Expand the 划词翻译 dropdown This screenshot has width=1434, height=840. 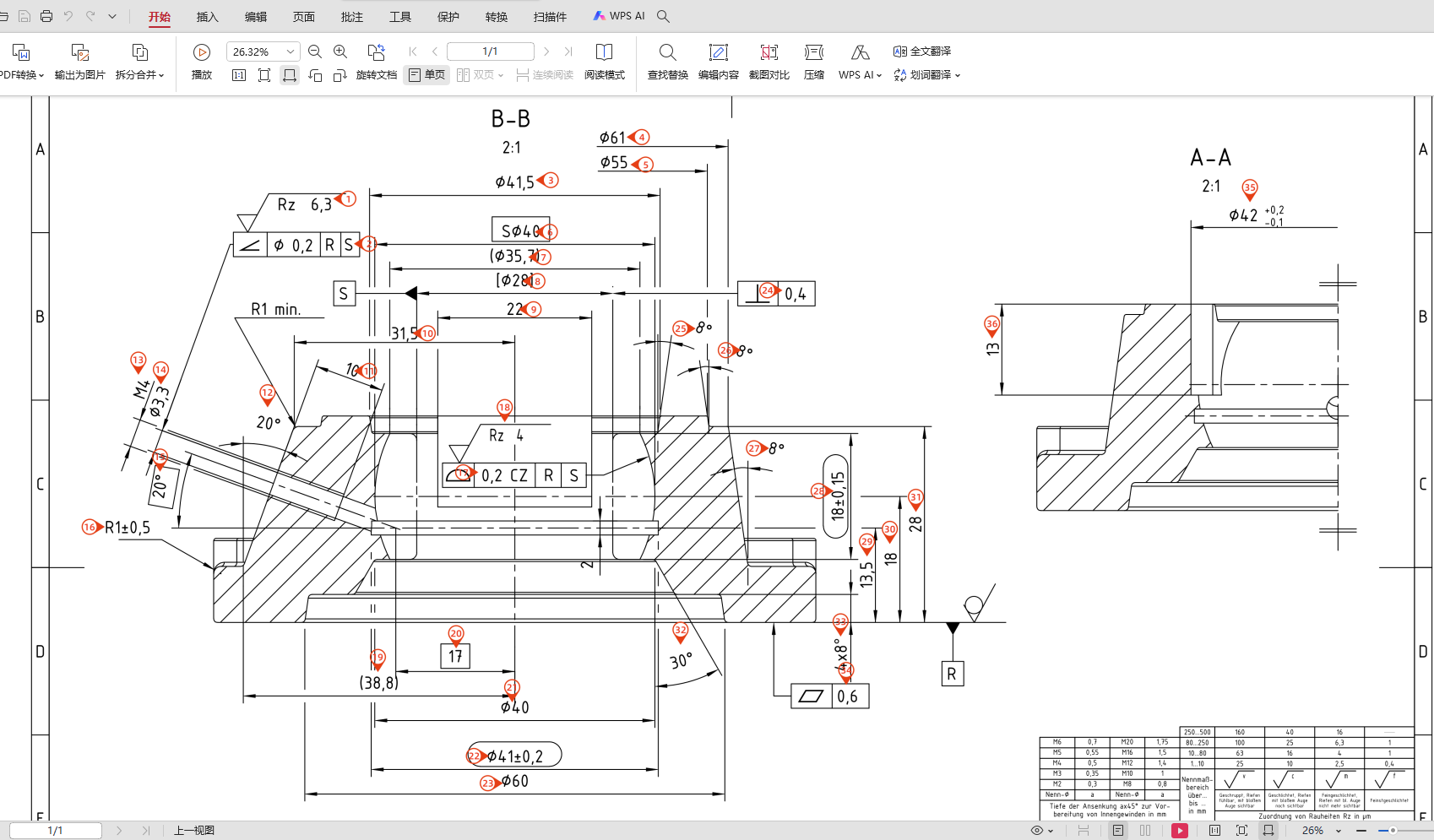click(957, 75)
